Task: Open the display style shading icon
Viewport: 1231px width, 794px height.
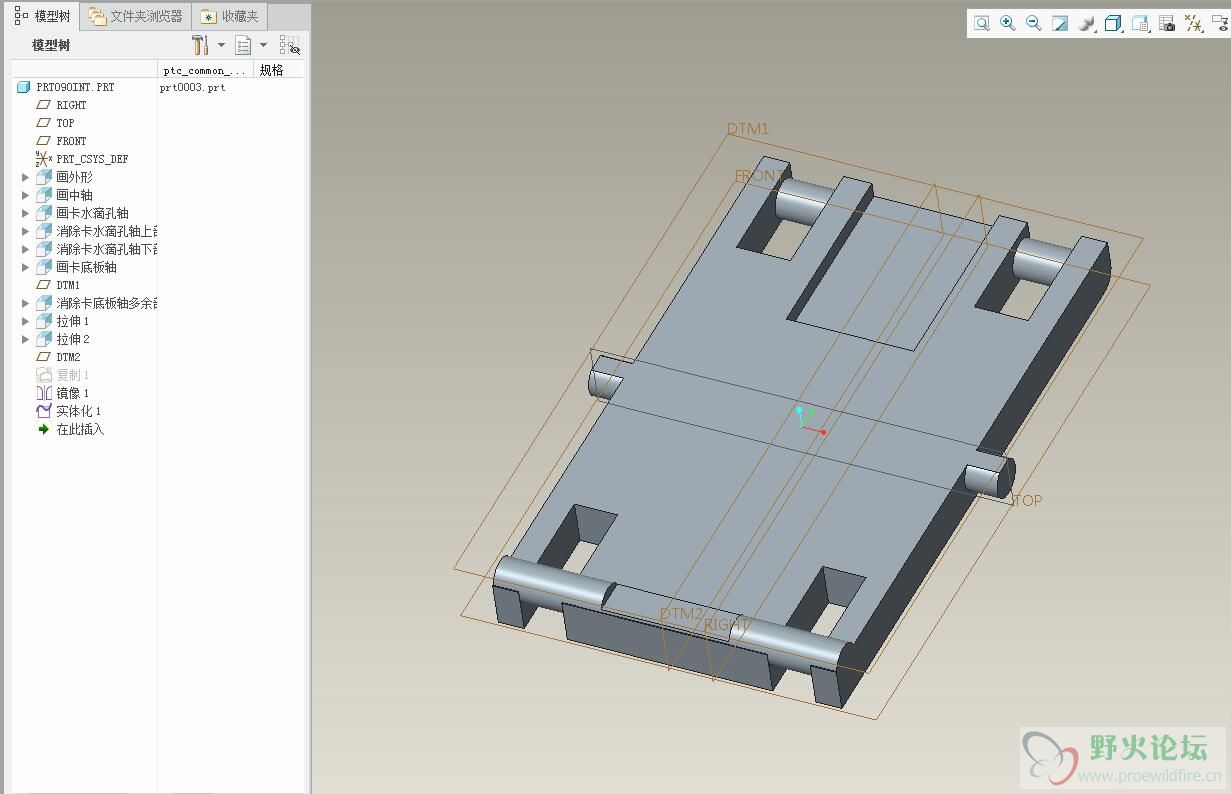Action: pyautogui.click(x=1087, y=24)
